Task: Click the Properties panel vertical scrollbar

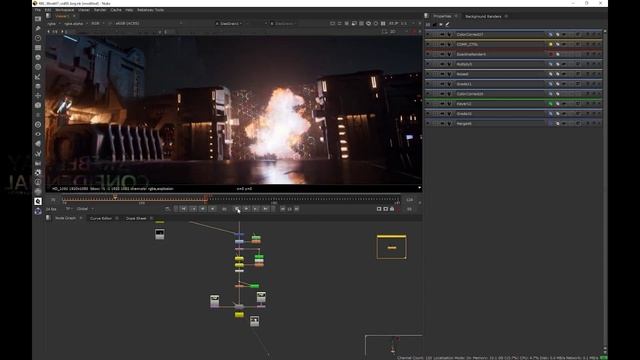Action: (x=605, y=190)
